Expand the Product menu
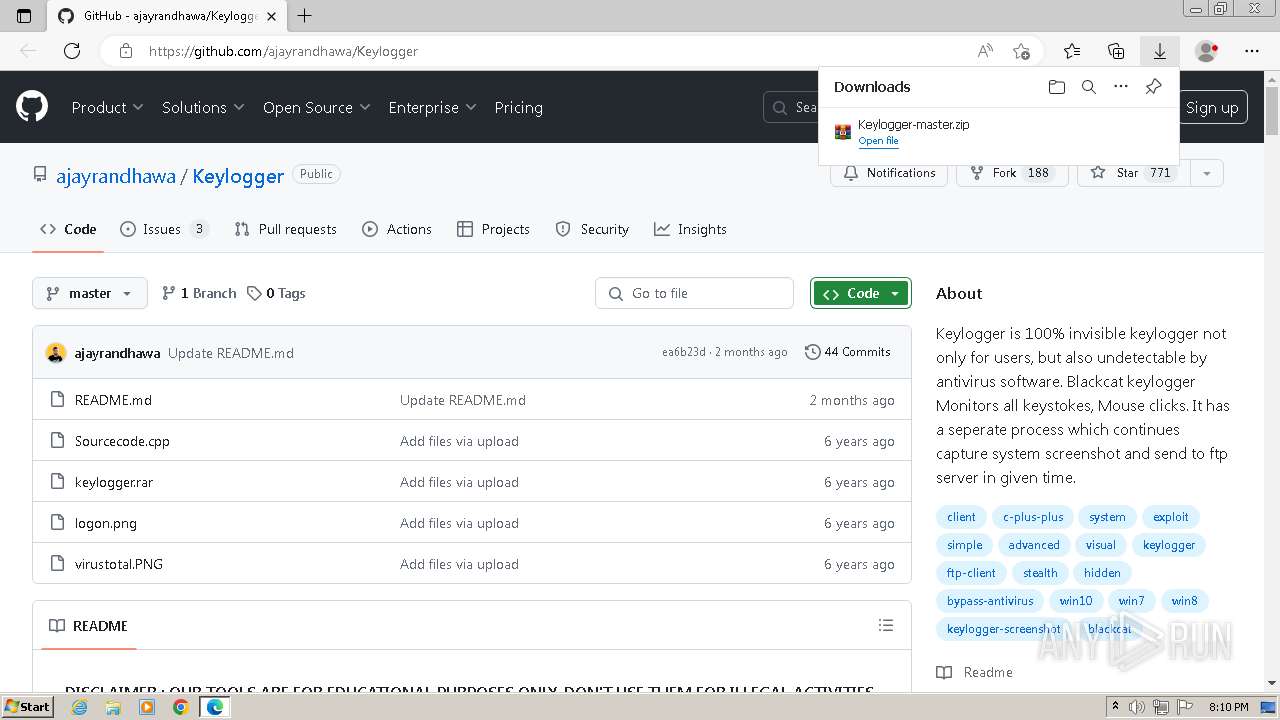 pos(107,107)
